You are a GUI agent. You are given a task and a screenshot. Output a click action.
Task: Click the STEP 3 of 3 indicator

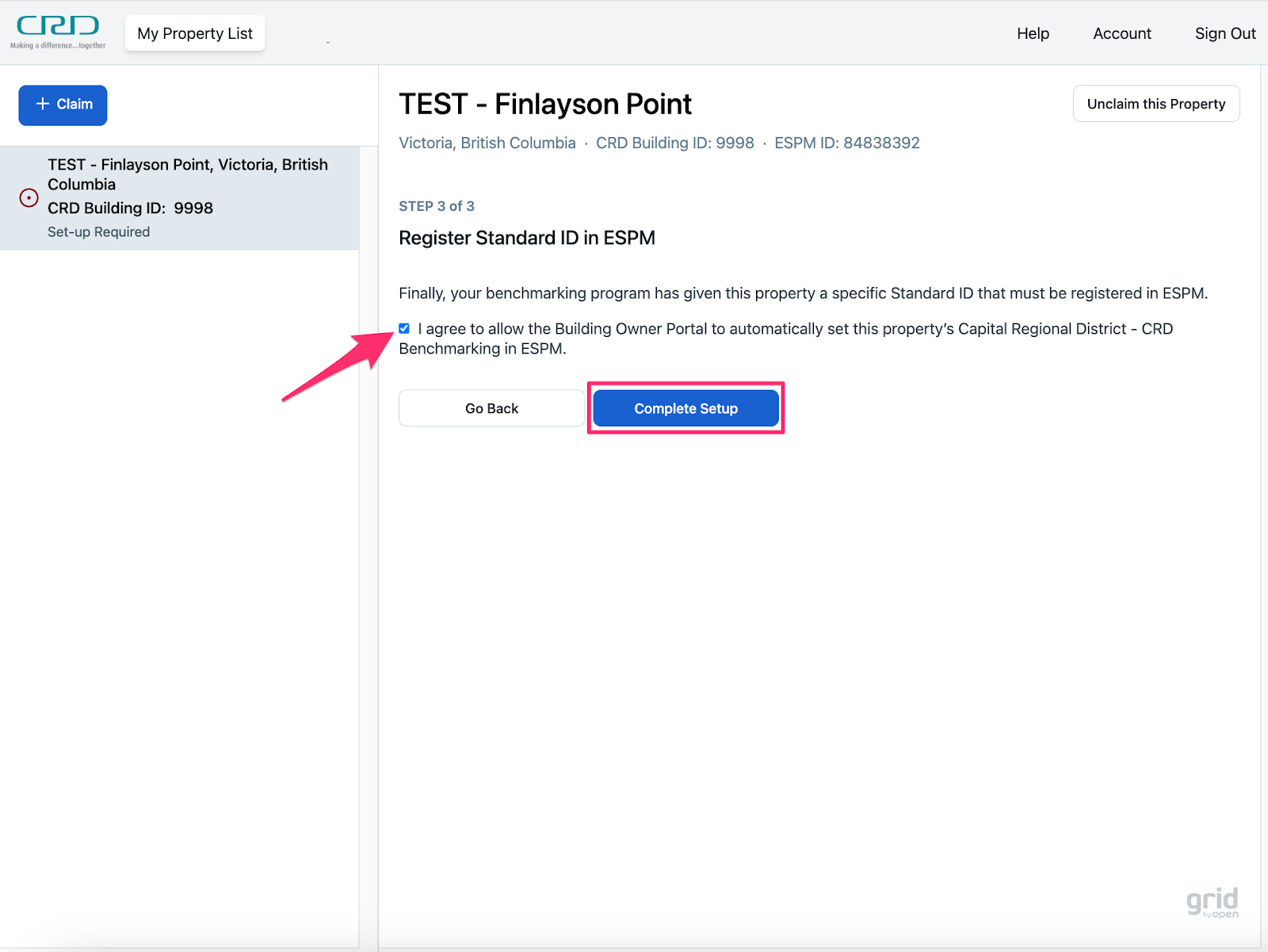[437, 206]
